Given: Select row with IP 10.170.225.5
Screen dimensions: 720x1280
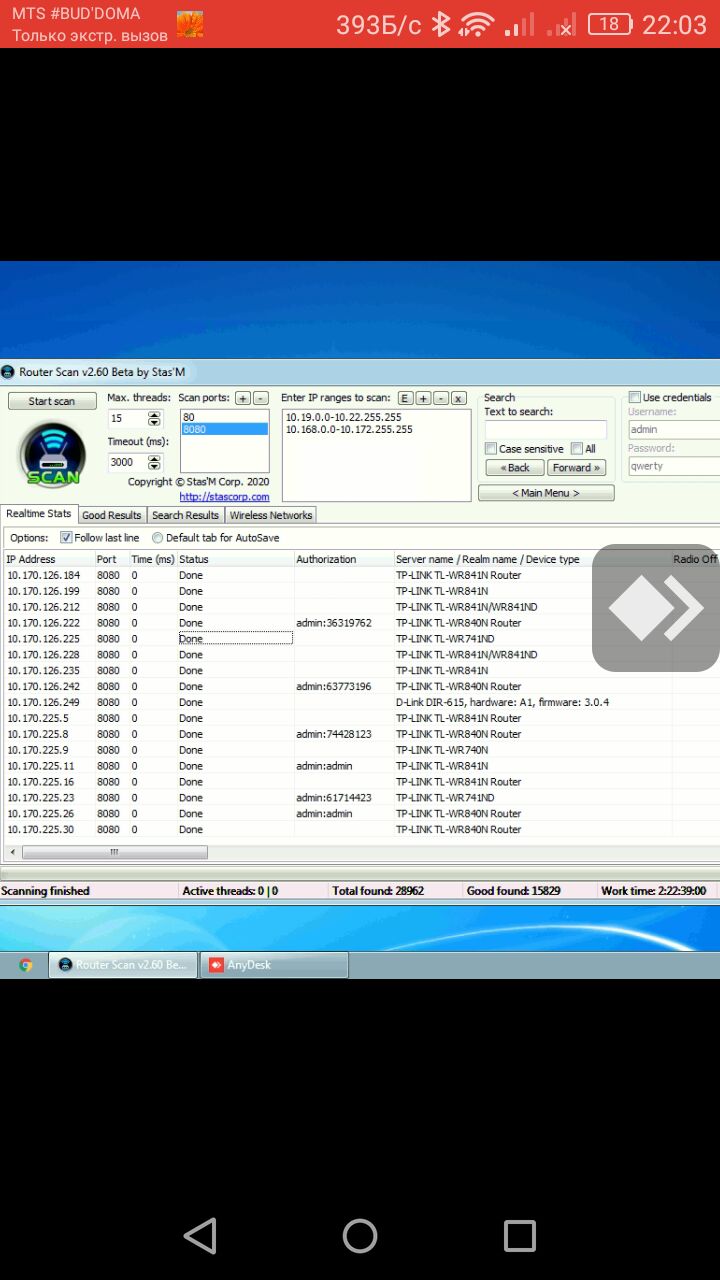Looking at the screenshot, I should point(360,718).
